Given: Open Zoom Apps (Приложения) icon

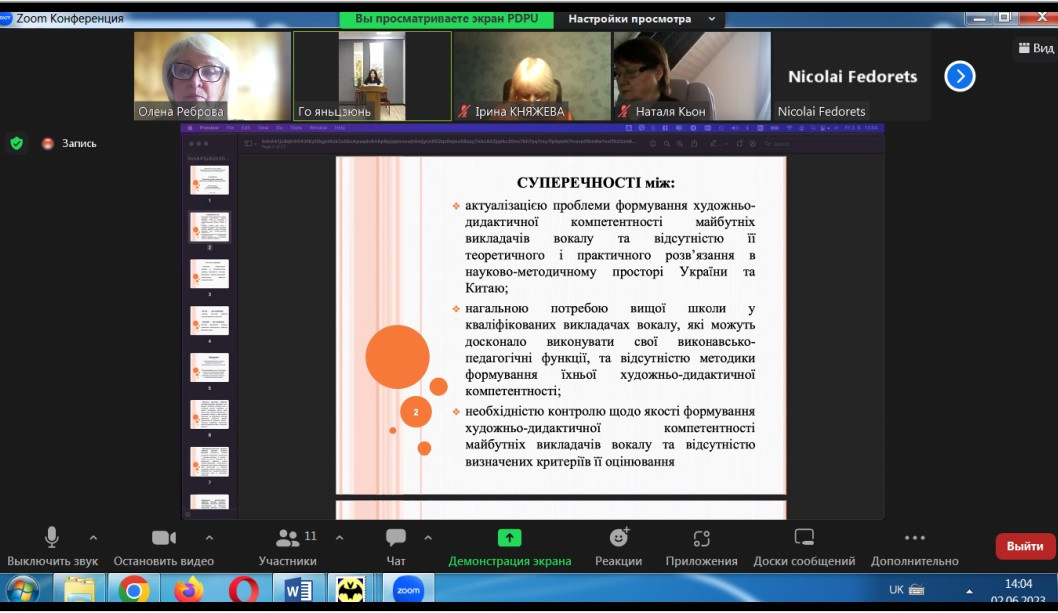Looking at the screenshot, I should pos(701,538).
